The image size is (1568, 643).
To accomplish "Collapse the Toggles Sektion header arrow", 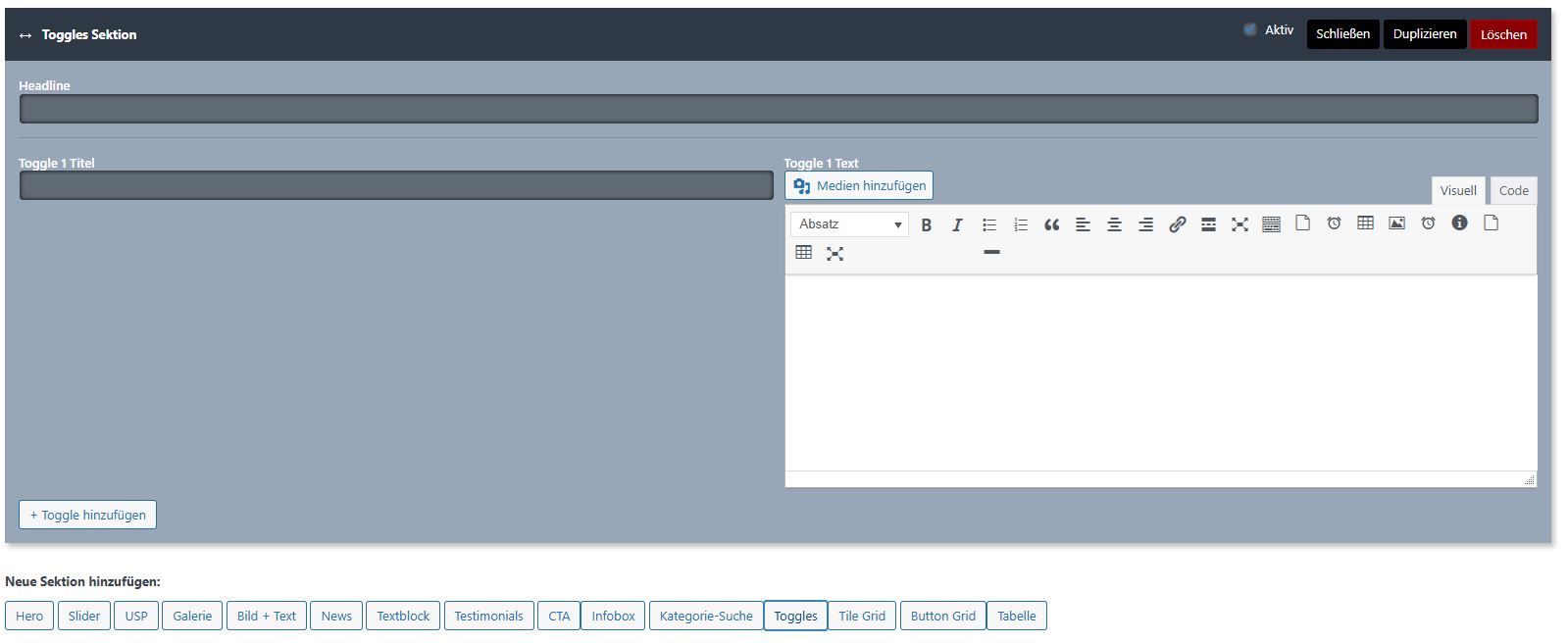I will pyautogui.click(x=25, y=35).
